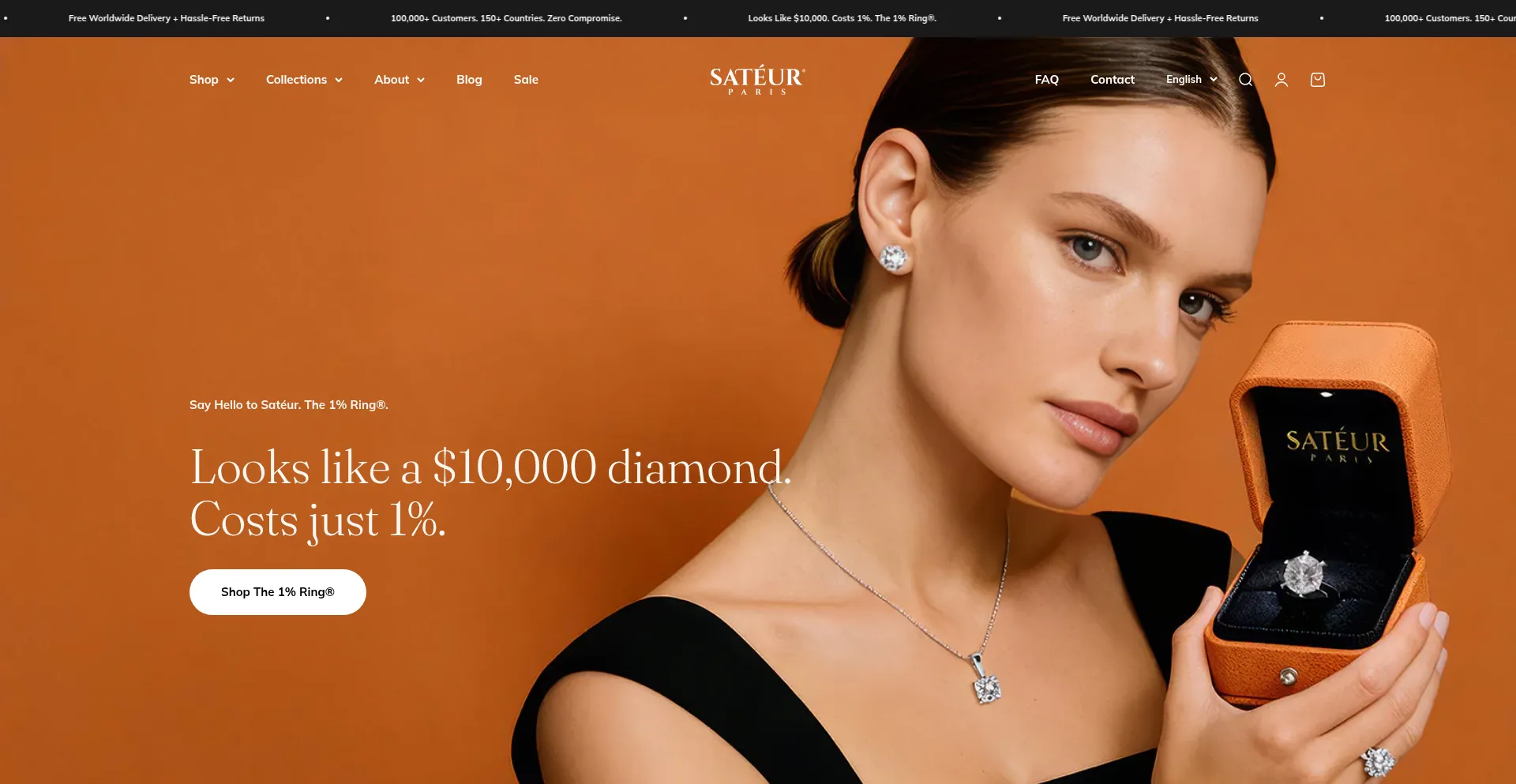Click the chevron beside English language
1516x784 pixels.
pyautogui.click(x=1214, y=80)
